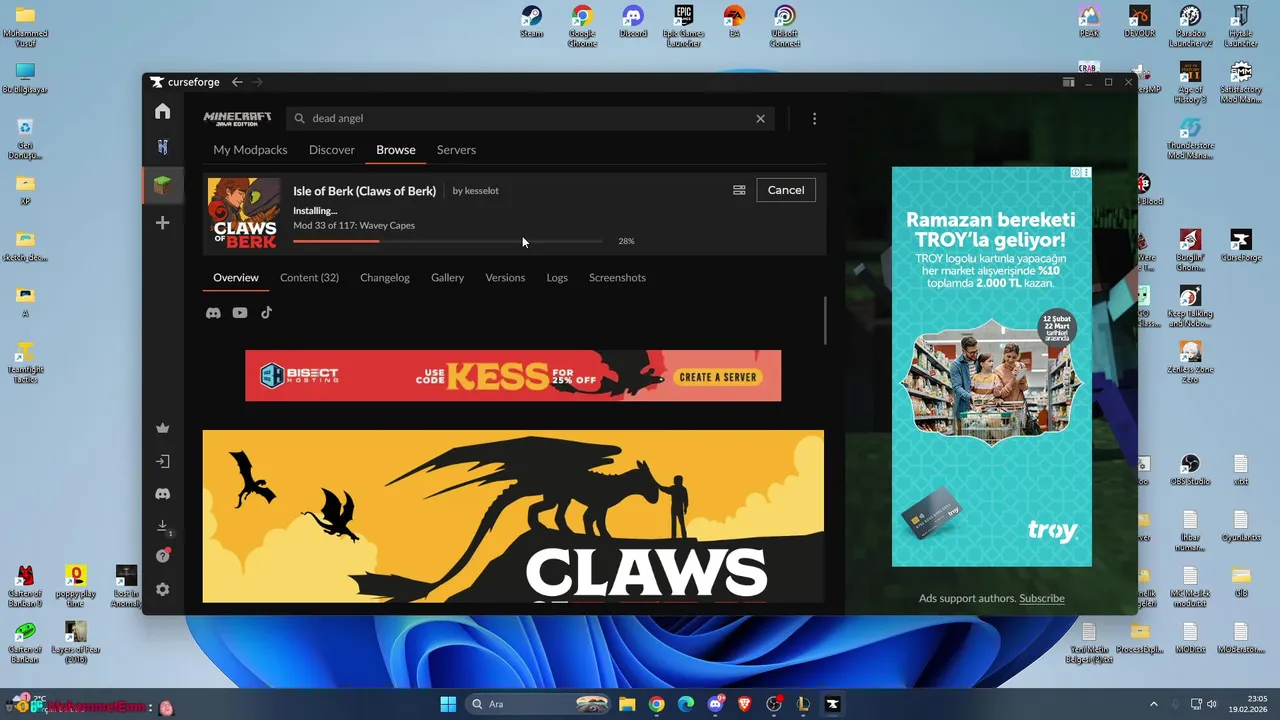Click the OBS Studio desktop shortcut
This screenshot has height=720, width=1280.
[x=1190, y=469]
